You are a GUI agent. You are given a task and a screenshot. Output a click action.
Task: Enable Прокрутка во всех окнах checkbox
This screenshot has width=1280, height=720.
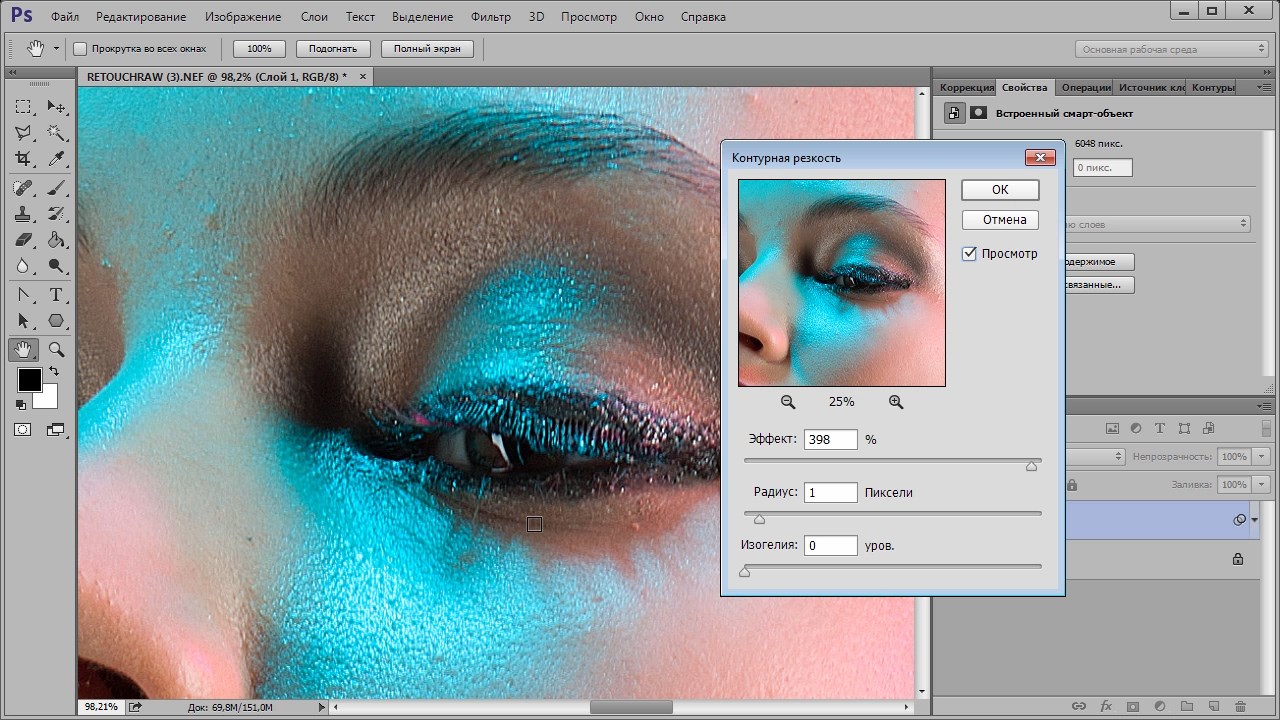coord(80,49)
